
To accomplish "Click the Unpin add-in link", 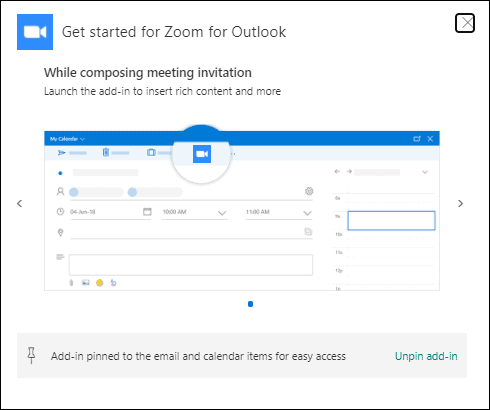I will [x=426, y=356].
